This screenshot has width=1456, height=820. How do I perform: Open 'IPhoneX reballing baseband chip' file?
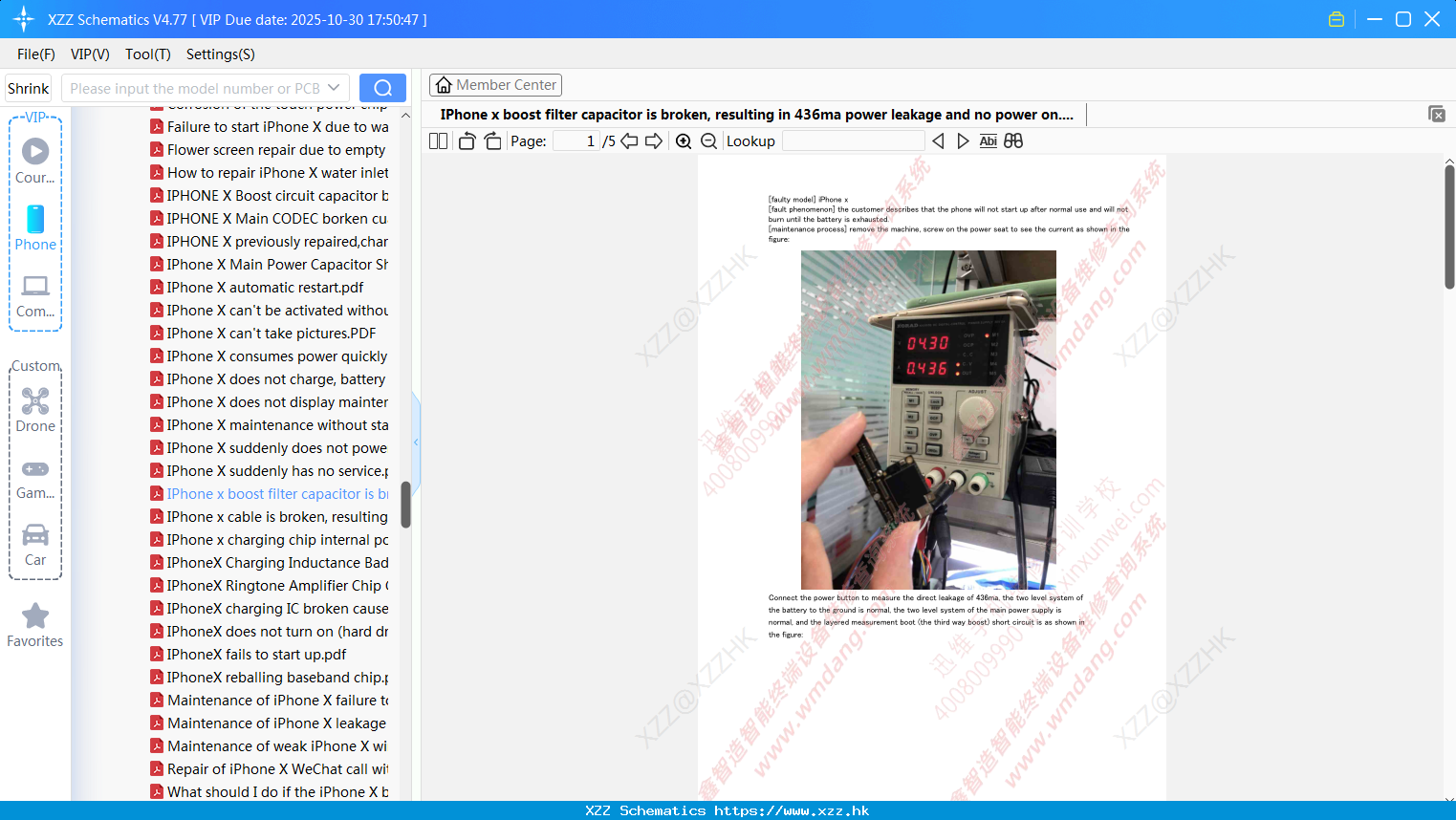(270, 678)
